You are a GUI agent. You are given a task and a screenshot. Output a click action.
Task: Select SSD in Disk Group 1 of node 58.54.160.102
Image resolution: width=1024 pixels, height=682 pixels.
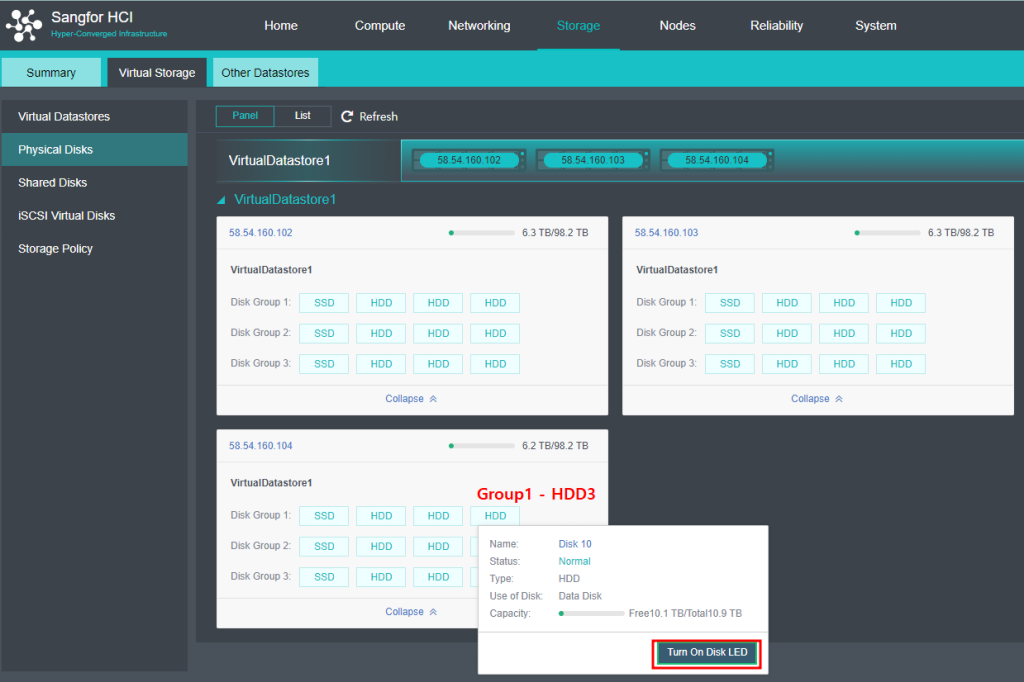(x=324, y=303)
